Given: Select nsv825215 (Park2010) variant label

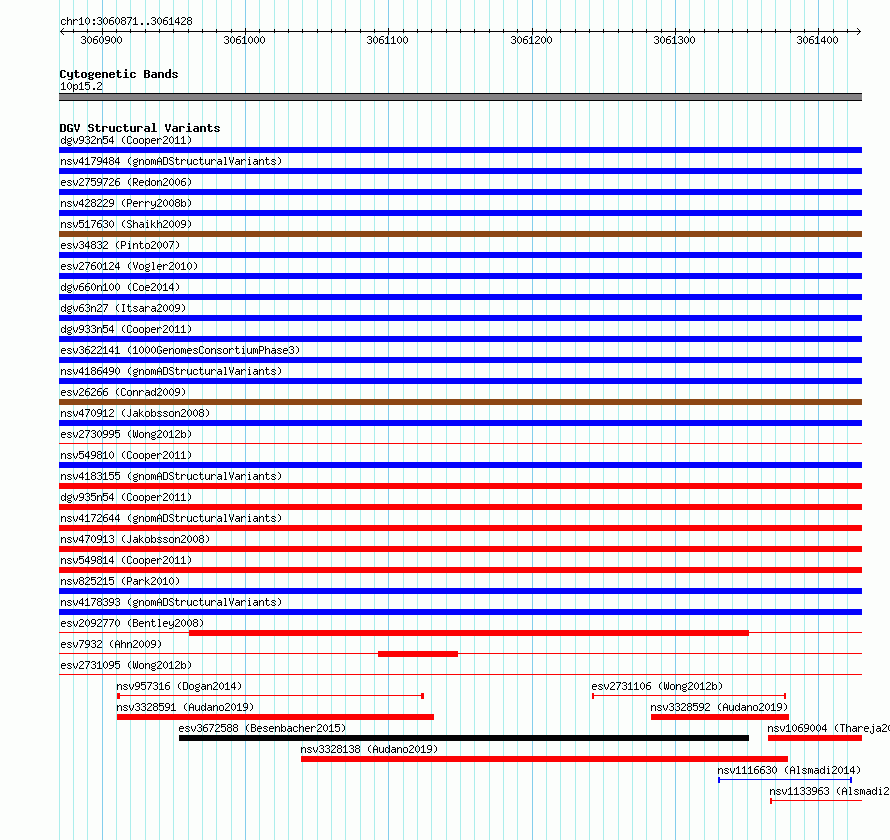Looking at the screenshot, I should click(x=120, y=581).
